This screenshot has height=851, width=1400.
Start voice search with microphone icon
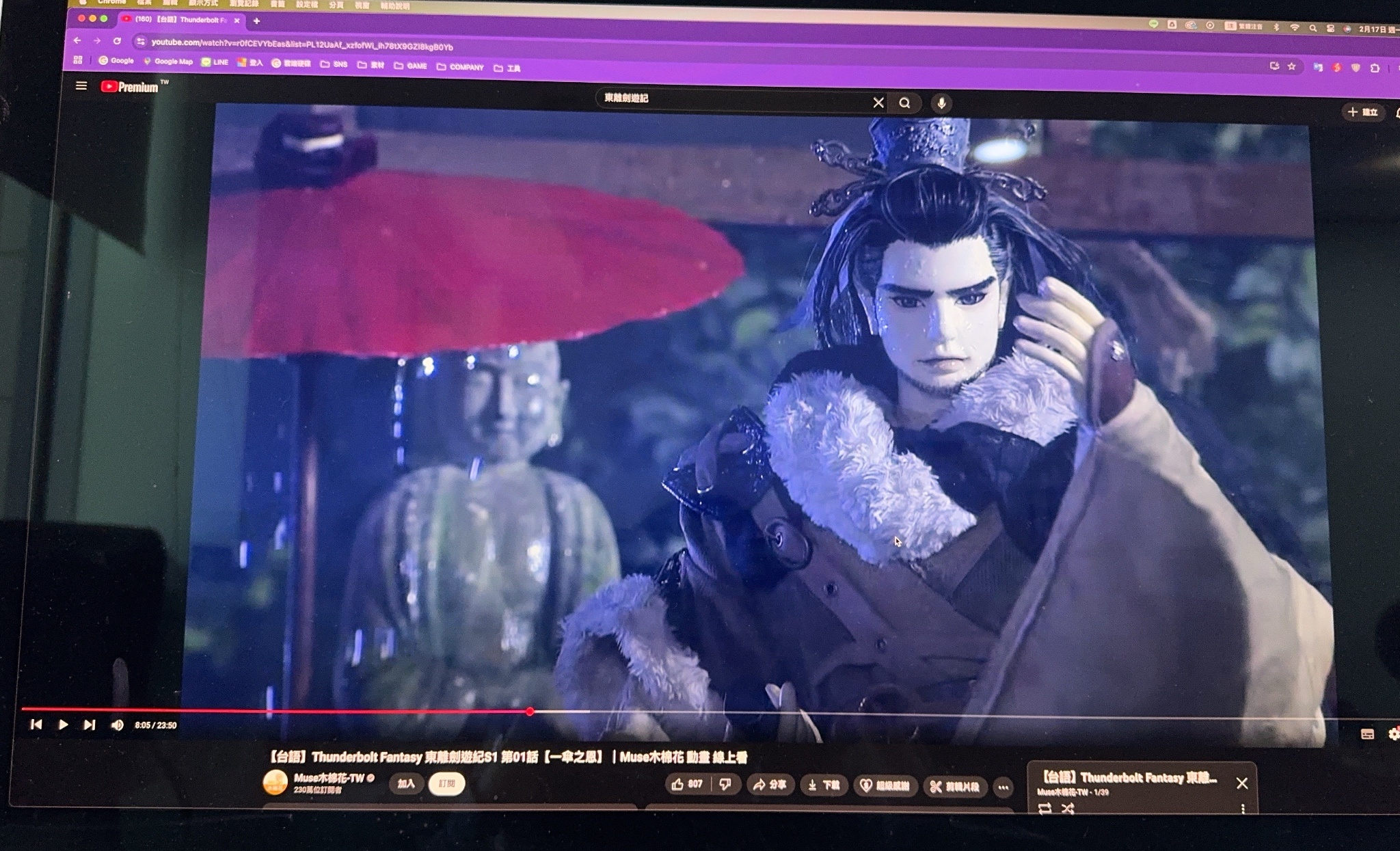pos(941,103)
